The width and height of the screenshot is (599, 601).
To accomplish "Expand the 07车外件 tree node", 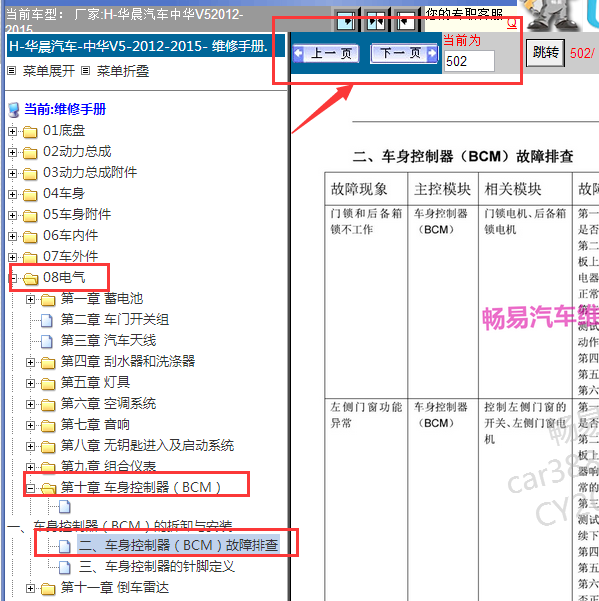I will [x=12, y=257].
